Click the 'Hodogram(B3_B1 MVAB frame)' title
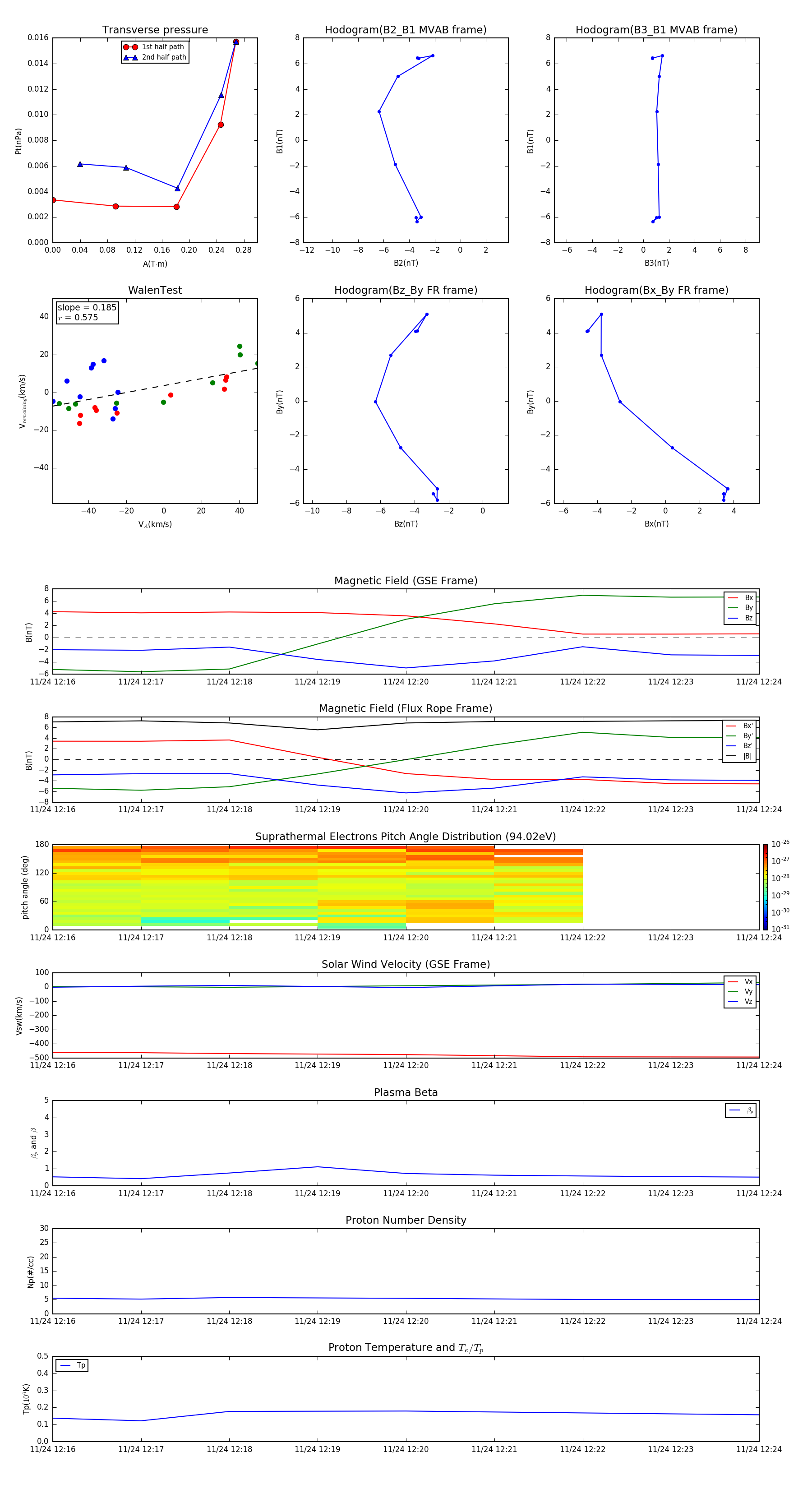The width and height of the screenshot is (812, 1489). (656, 30)
